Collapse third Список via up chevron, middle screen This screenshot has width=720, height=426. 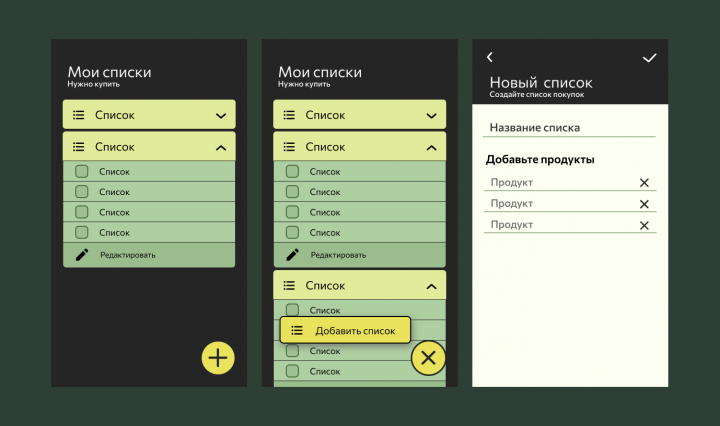[x=431, y=286]
